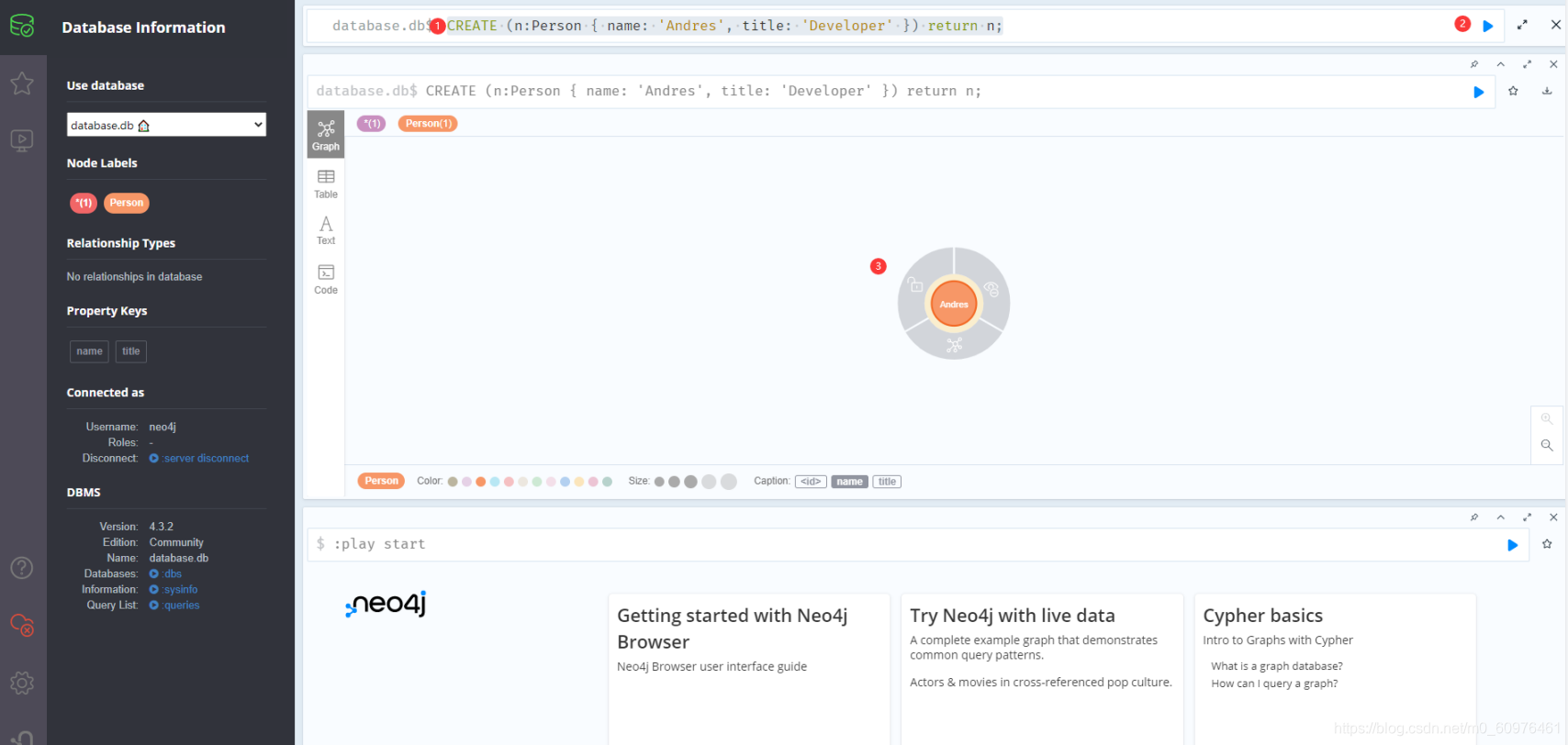Viewport: 1568px width, 745px height.
Task: Click the Person label in the style bar
Action: coord(381,481)
